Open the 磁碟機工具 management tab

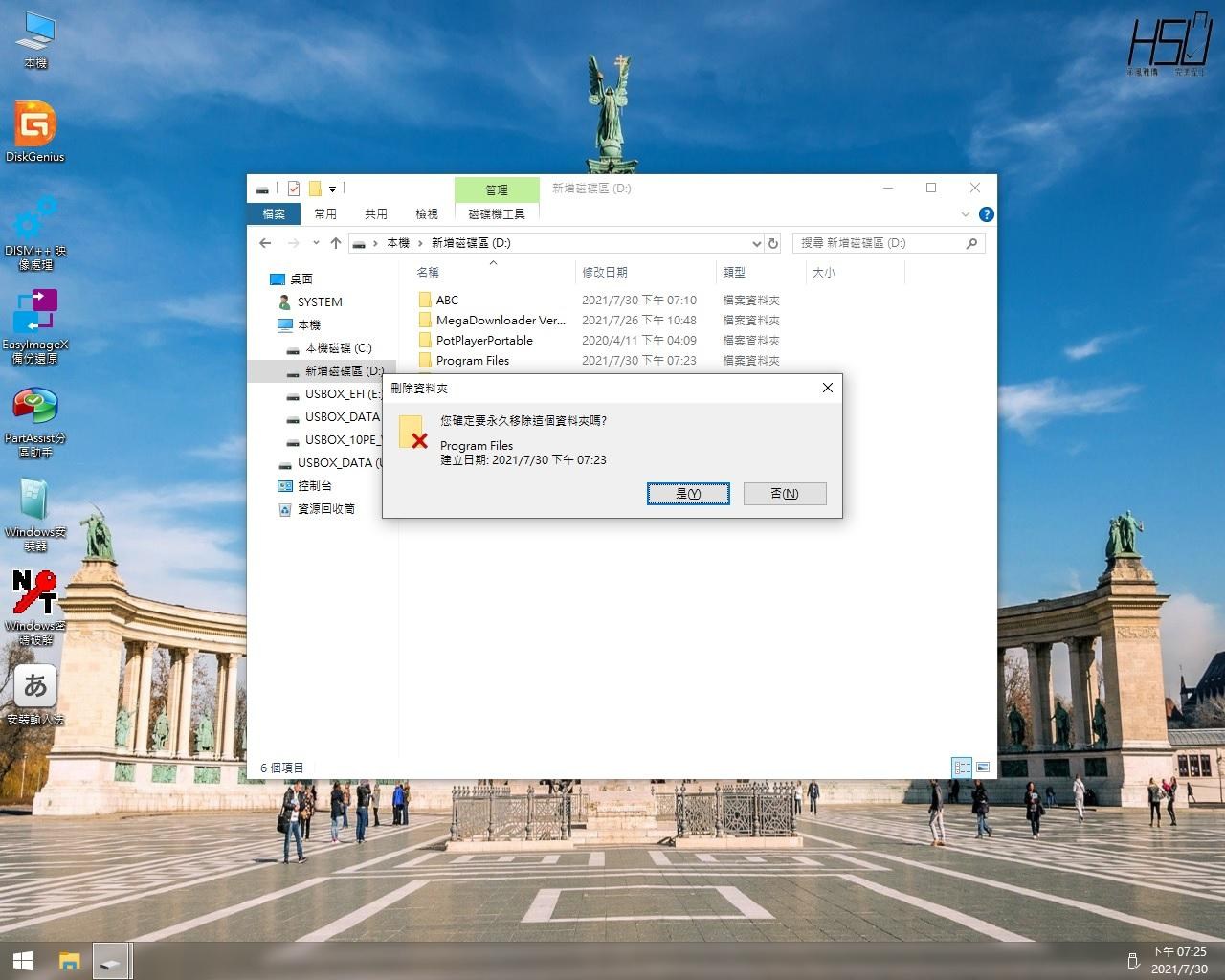click(497, 213)
